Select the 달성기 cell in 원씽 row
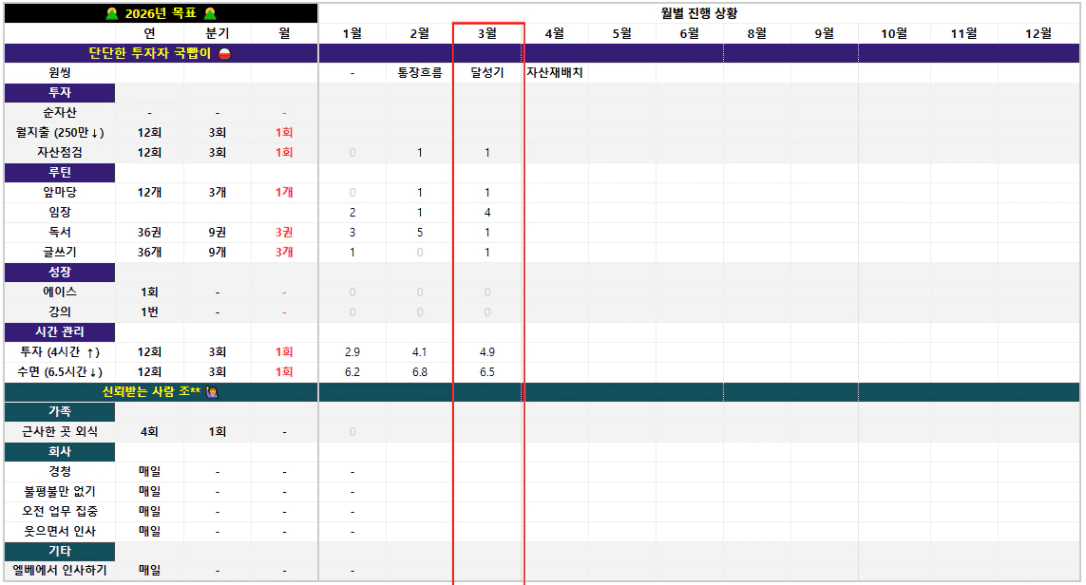The width and height of the screenshot is (1086, 585). (488, 73)
